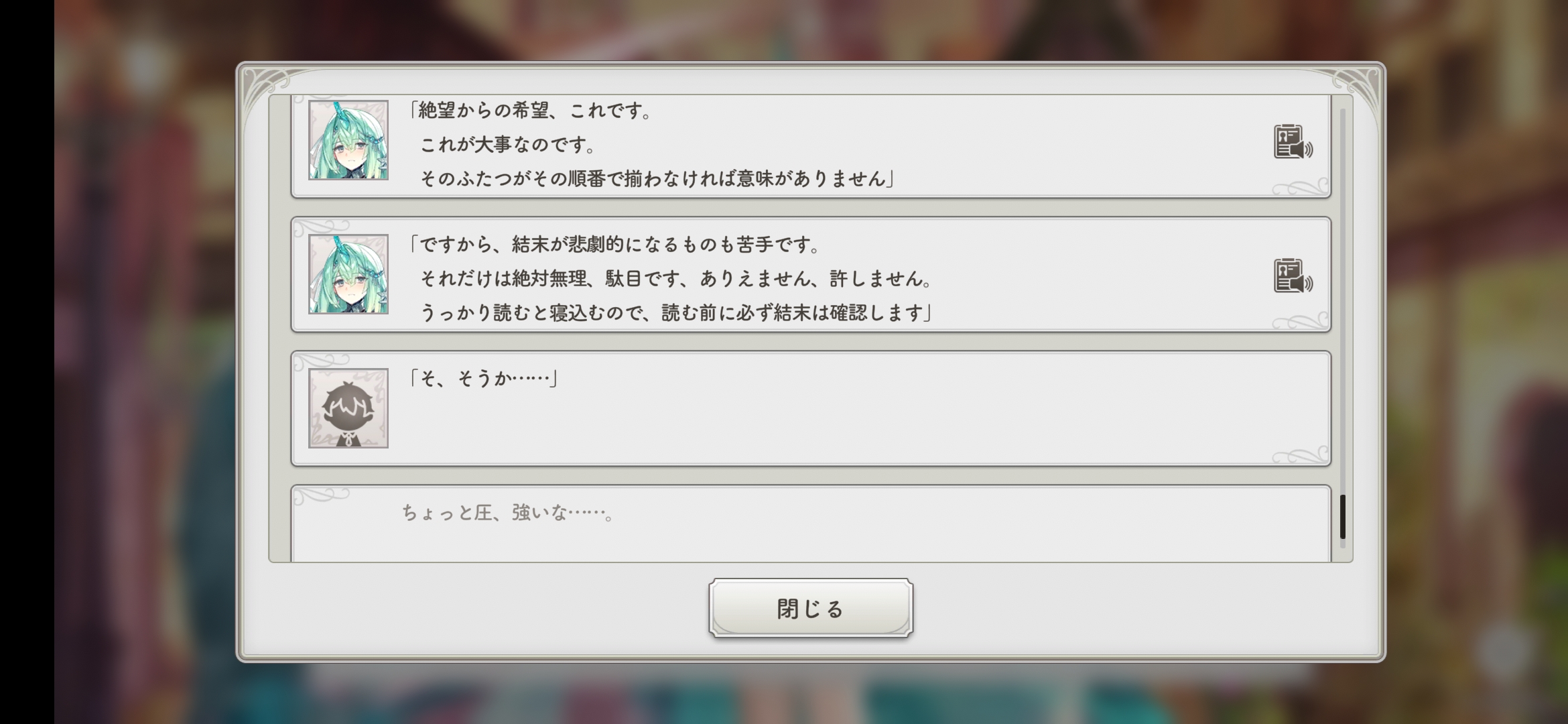This screenshot has height=724, width=1568.
Task: Click blurred background left of the log window
Action: pos(144,362)
